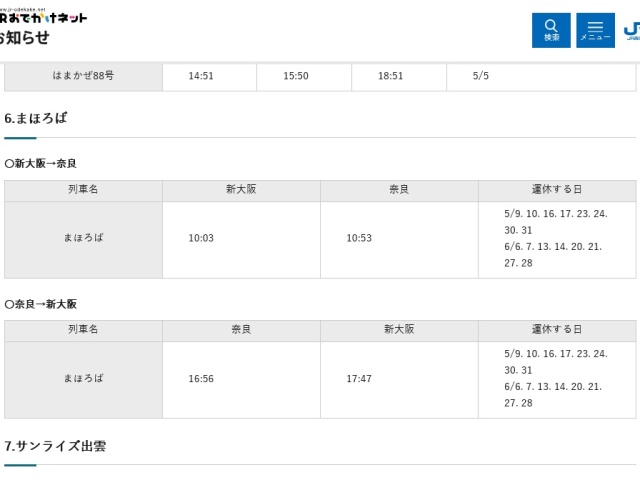Click the 15:50 time cell

(x=296, y=76)
